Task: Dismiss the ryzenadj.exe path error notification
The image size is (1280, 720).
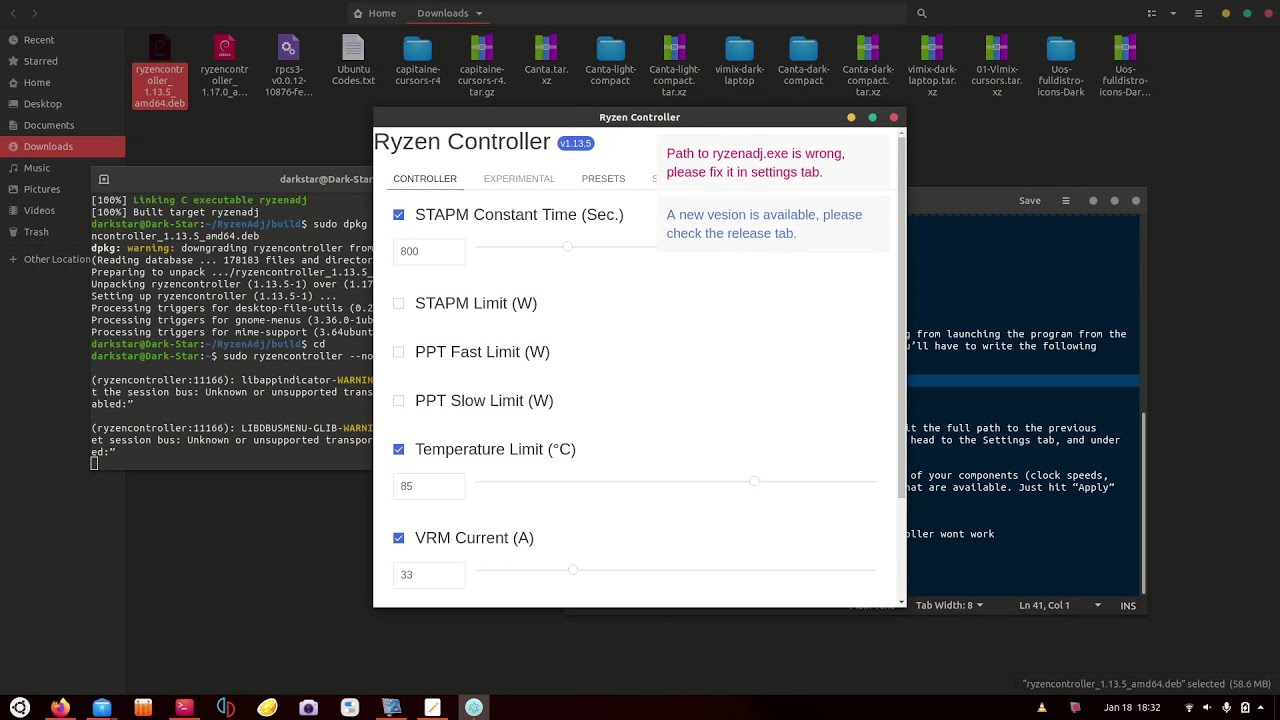Action: (773, 163)
